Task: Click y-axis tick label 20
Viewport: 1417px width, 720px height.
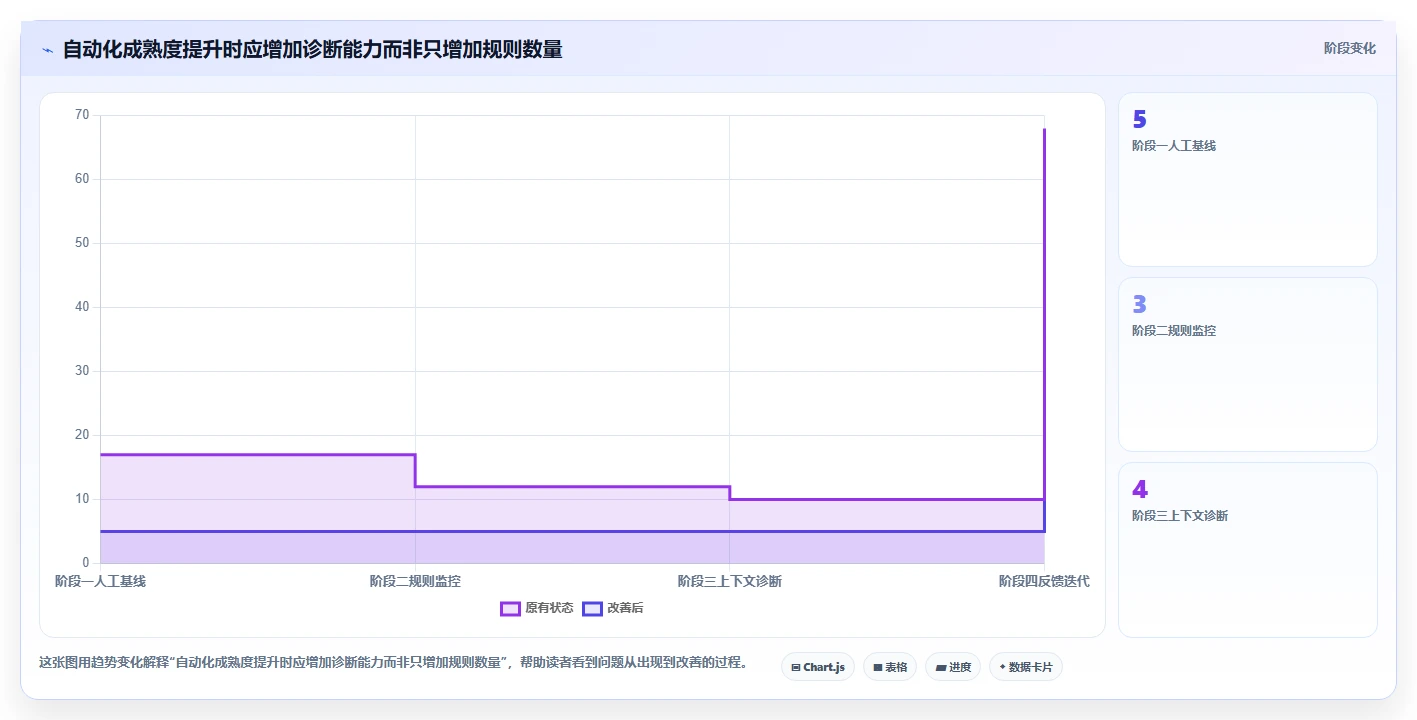Action: (82, 435)
